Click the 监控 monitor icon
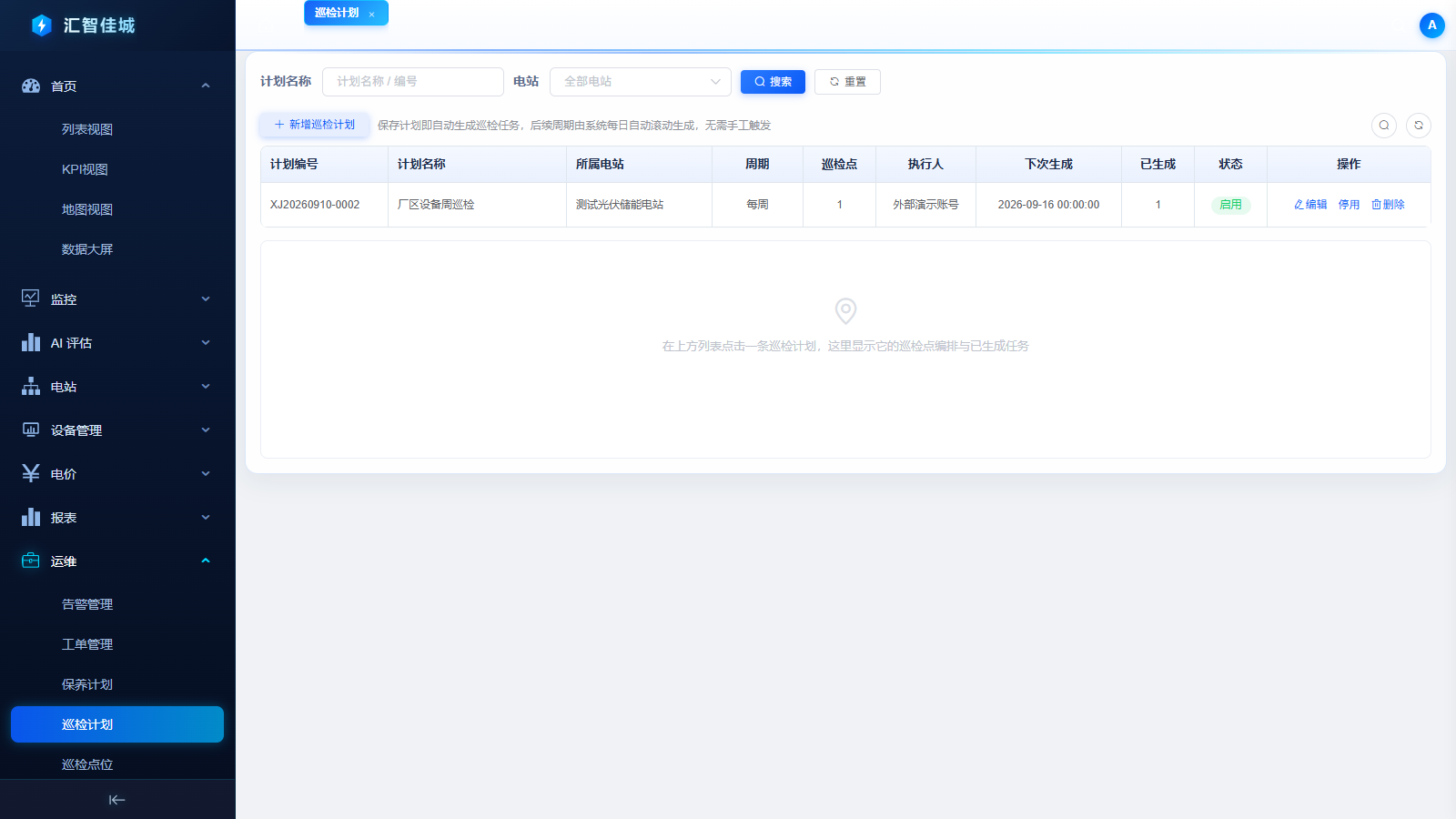The width and height of the screenshot is (1456, 819). [31, 298]
